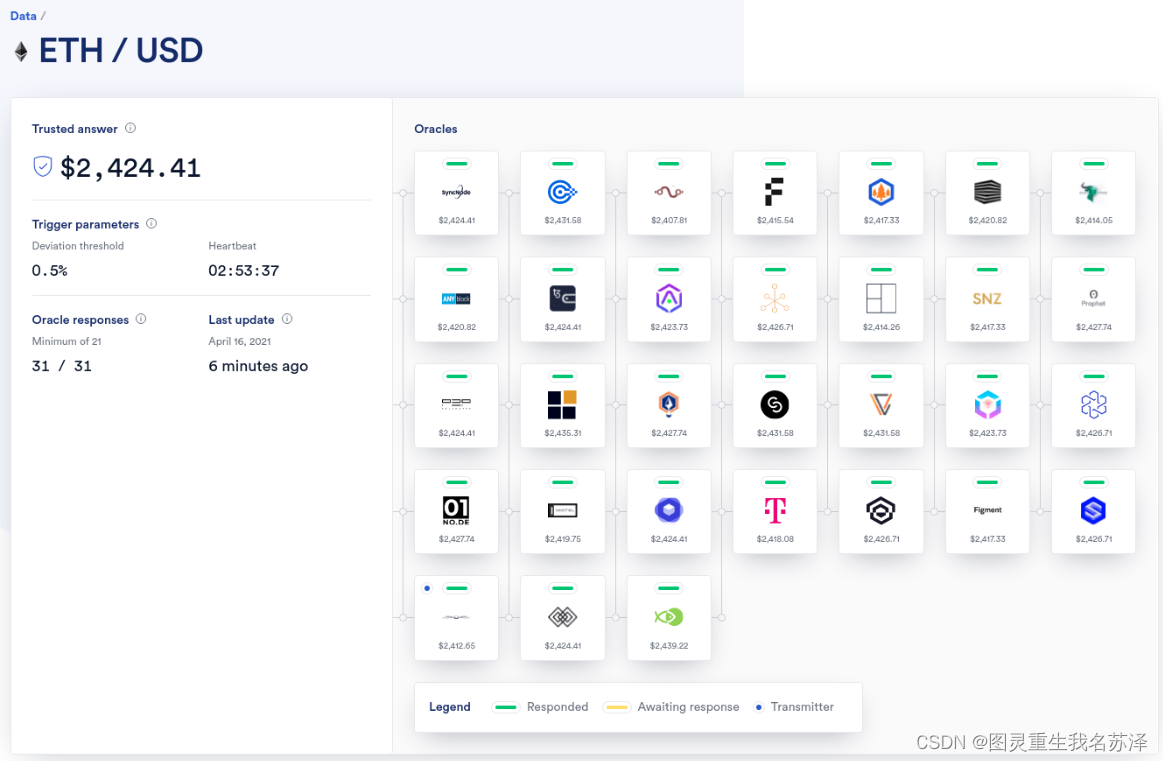Click the P2P oracle logo
This screenshot has height=761, width=1163.
click(x=456, y=404)
